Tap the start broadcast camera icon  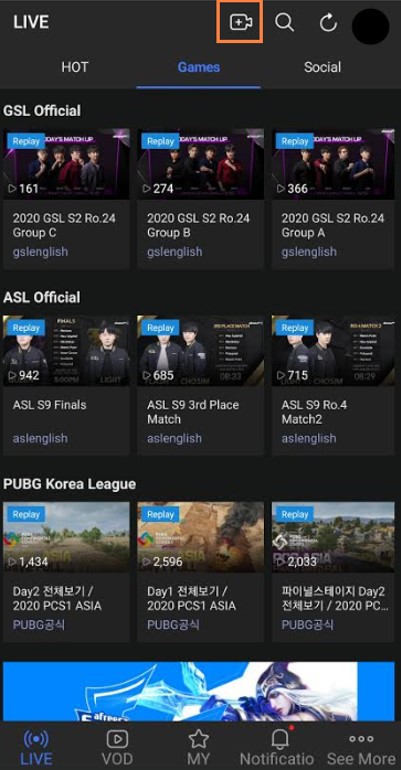[x=241, y=22]
